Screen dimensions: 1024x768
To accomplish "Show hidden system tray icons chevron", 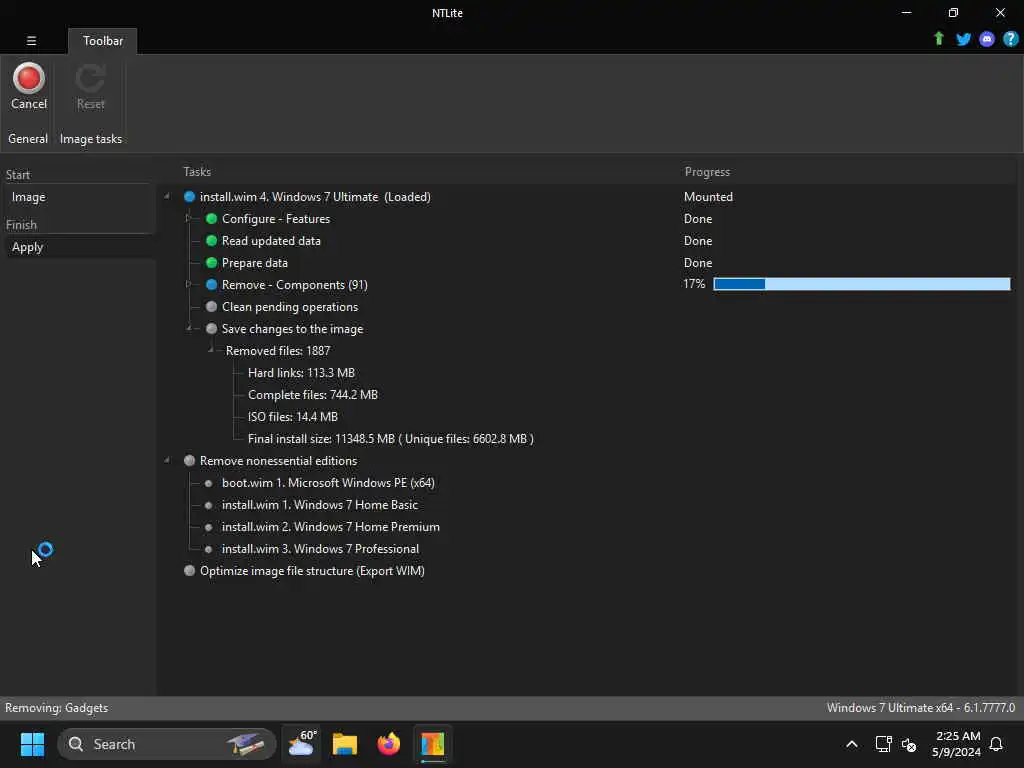I will point(852,744).
